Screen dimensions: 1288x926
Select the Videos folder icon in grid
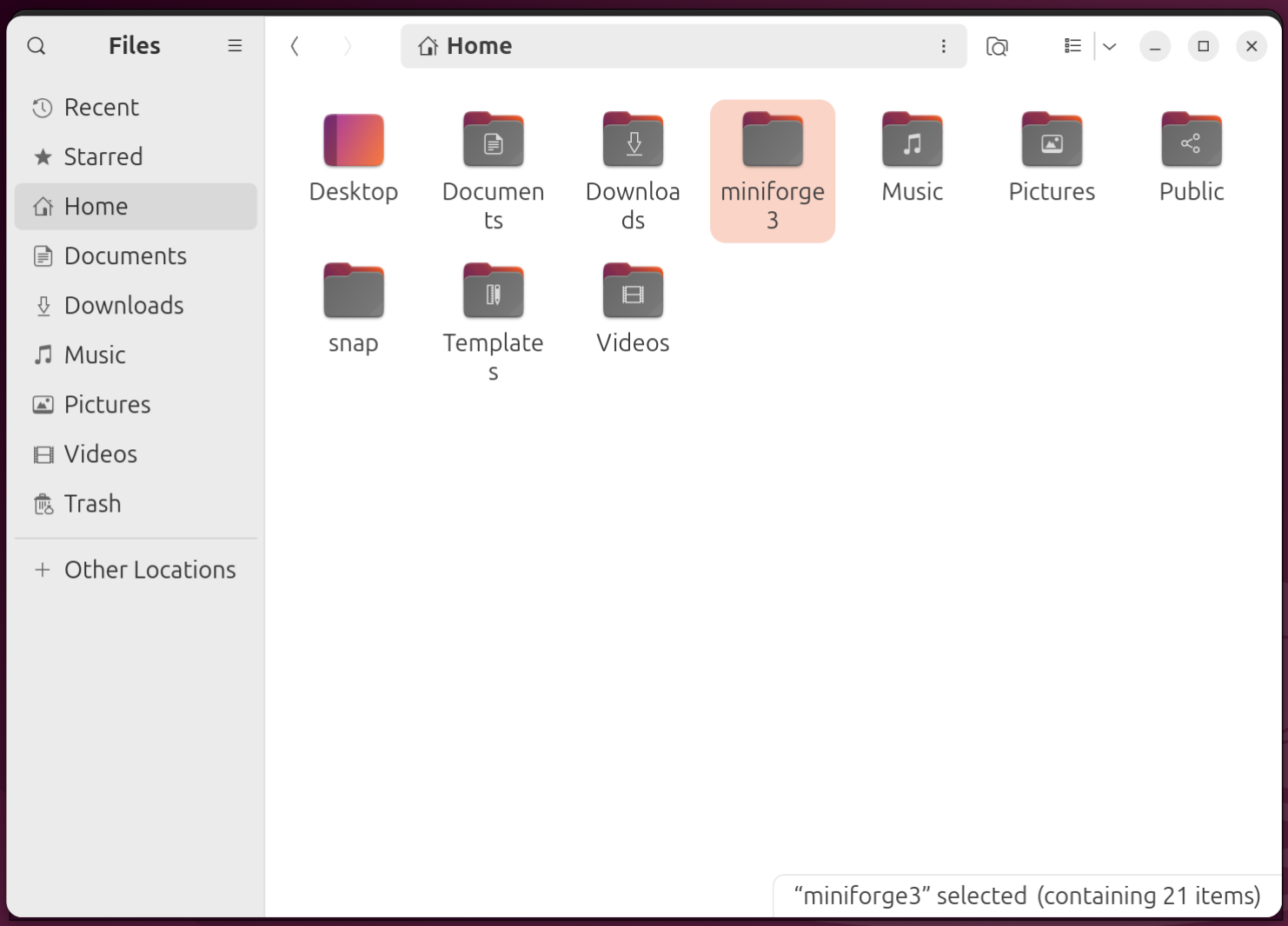click(634, 291)
